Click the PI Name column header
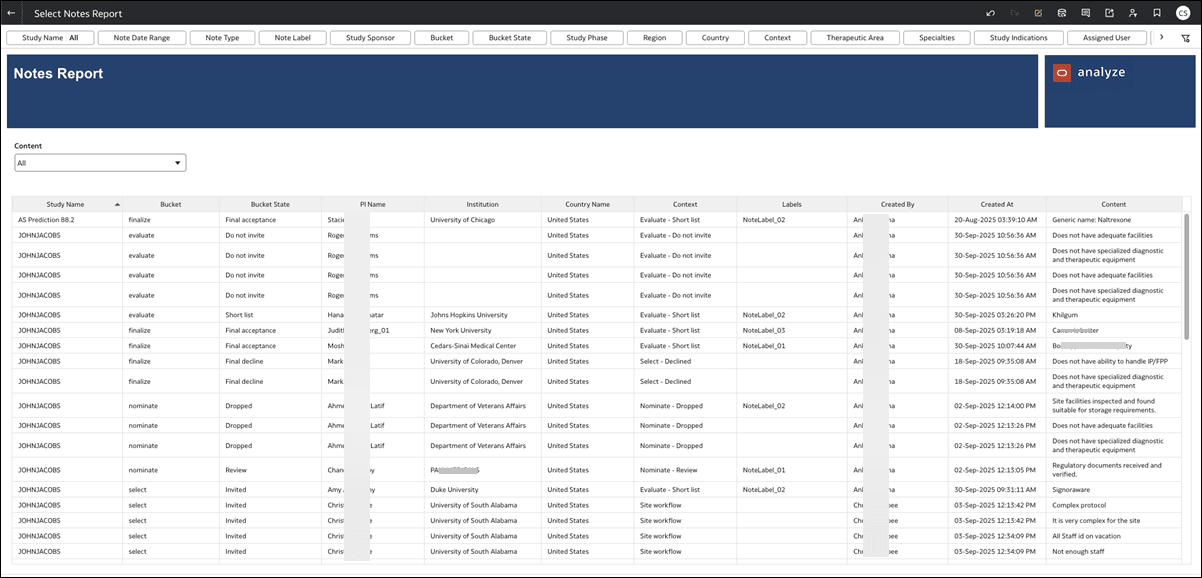The image size is (1202, 578). [373, 204]
